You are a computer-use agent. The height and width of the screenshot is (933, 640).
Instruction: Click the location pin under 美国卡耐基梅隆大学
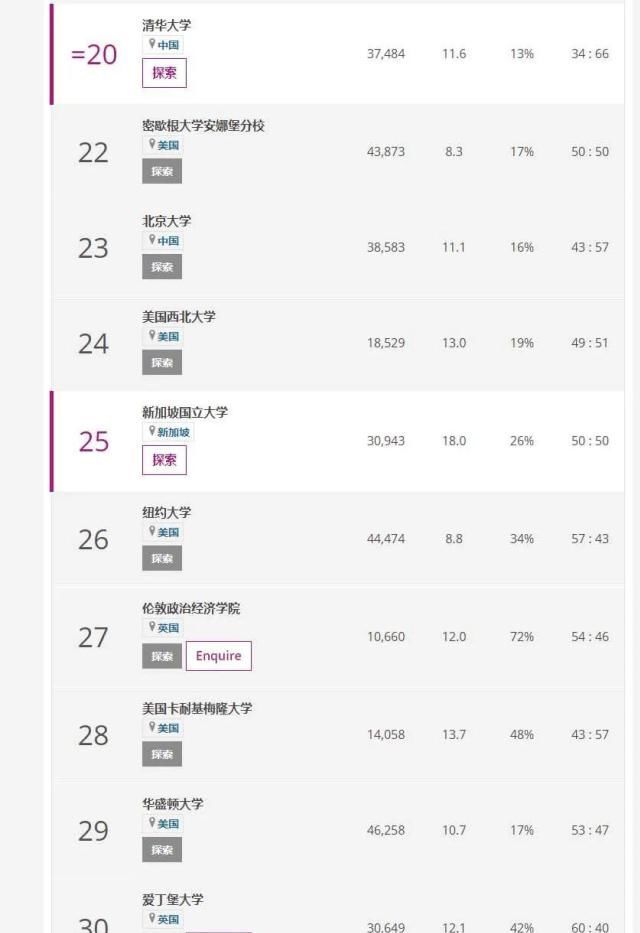[152, 728]
